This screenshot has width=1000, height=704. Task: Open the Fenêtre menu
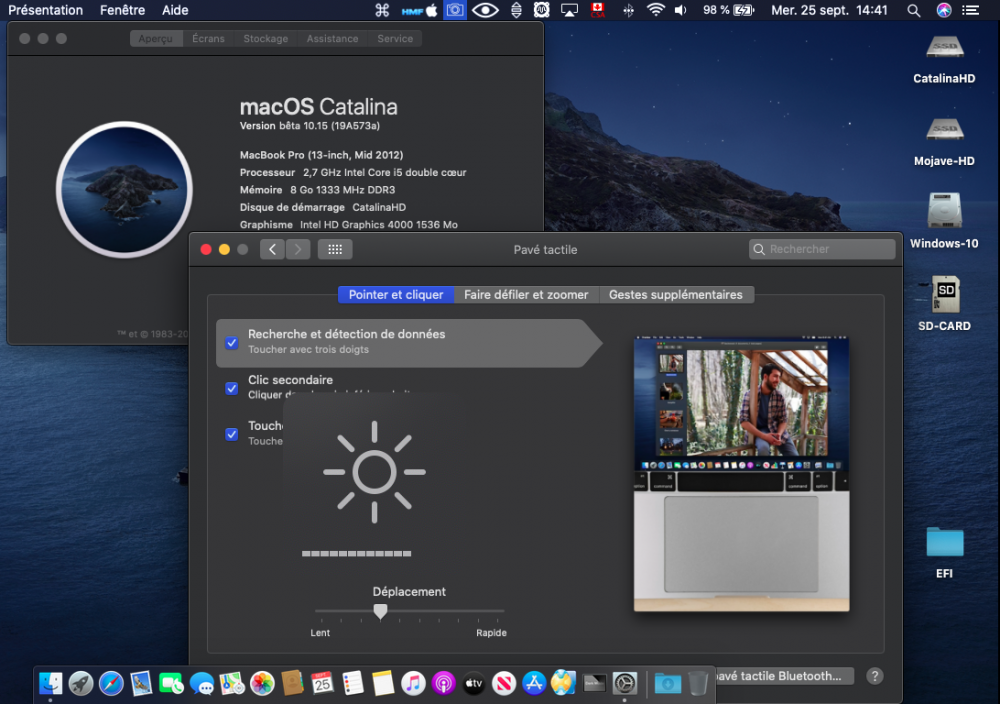122,10
